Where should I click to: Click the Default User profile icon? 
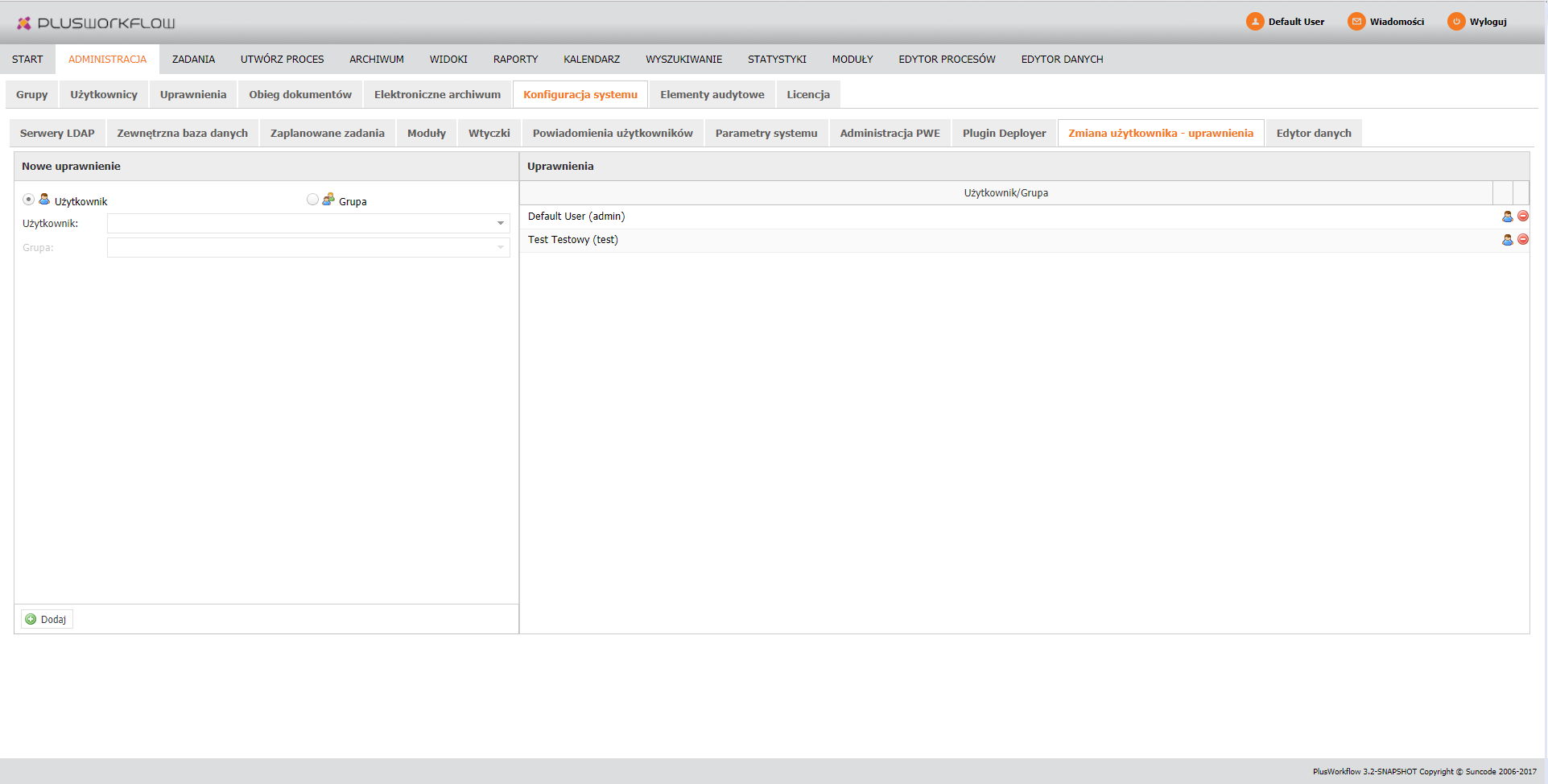(x=1254, y=22)
